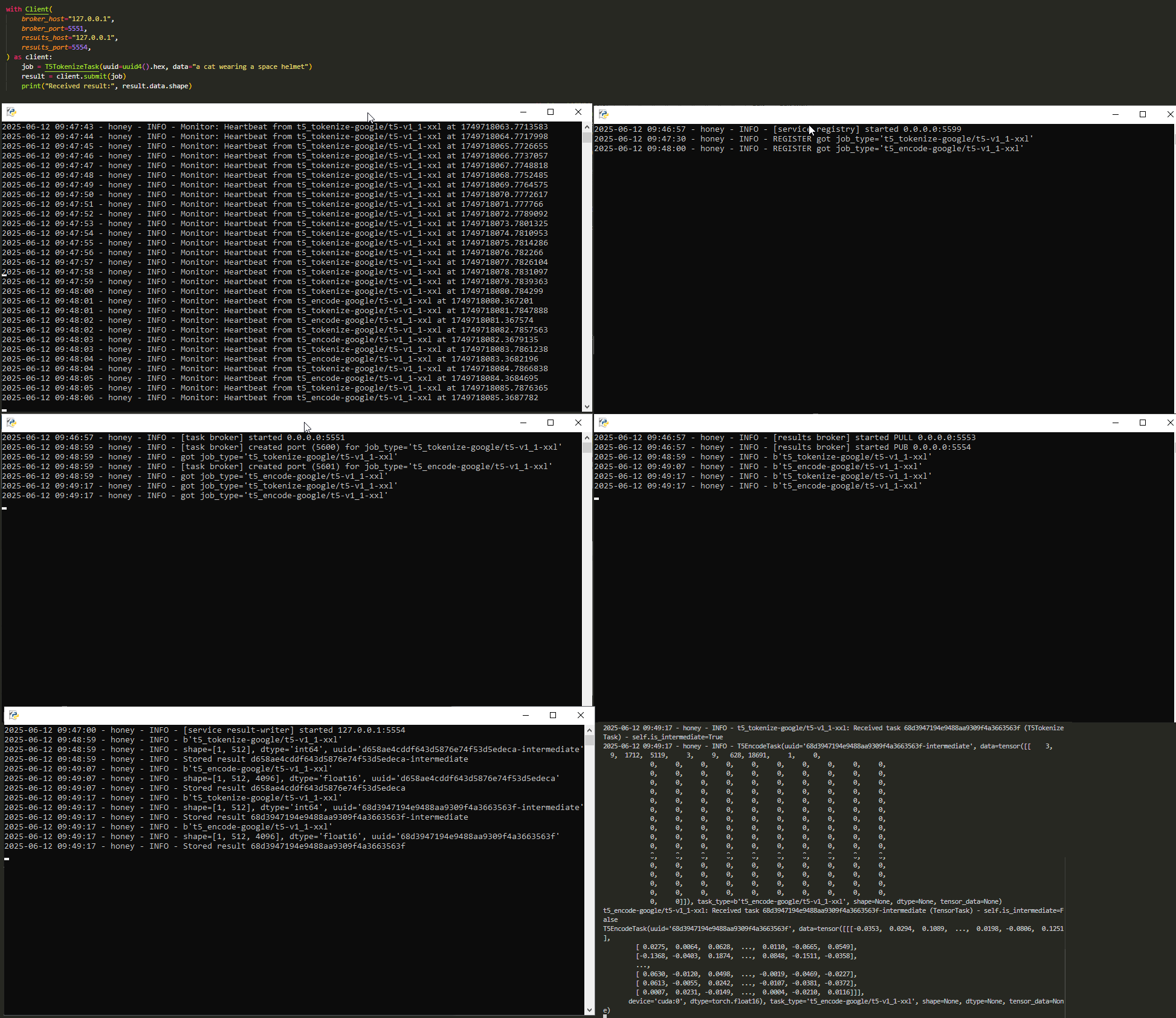The image size is (1176, 1018).
Task: Click 'client.submit(job)' in the code
Action: tap(91, 76)
